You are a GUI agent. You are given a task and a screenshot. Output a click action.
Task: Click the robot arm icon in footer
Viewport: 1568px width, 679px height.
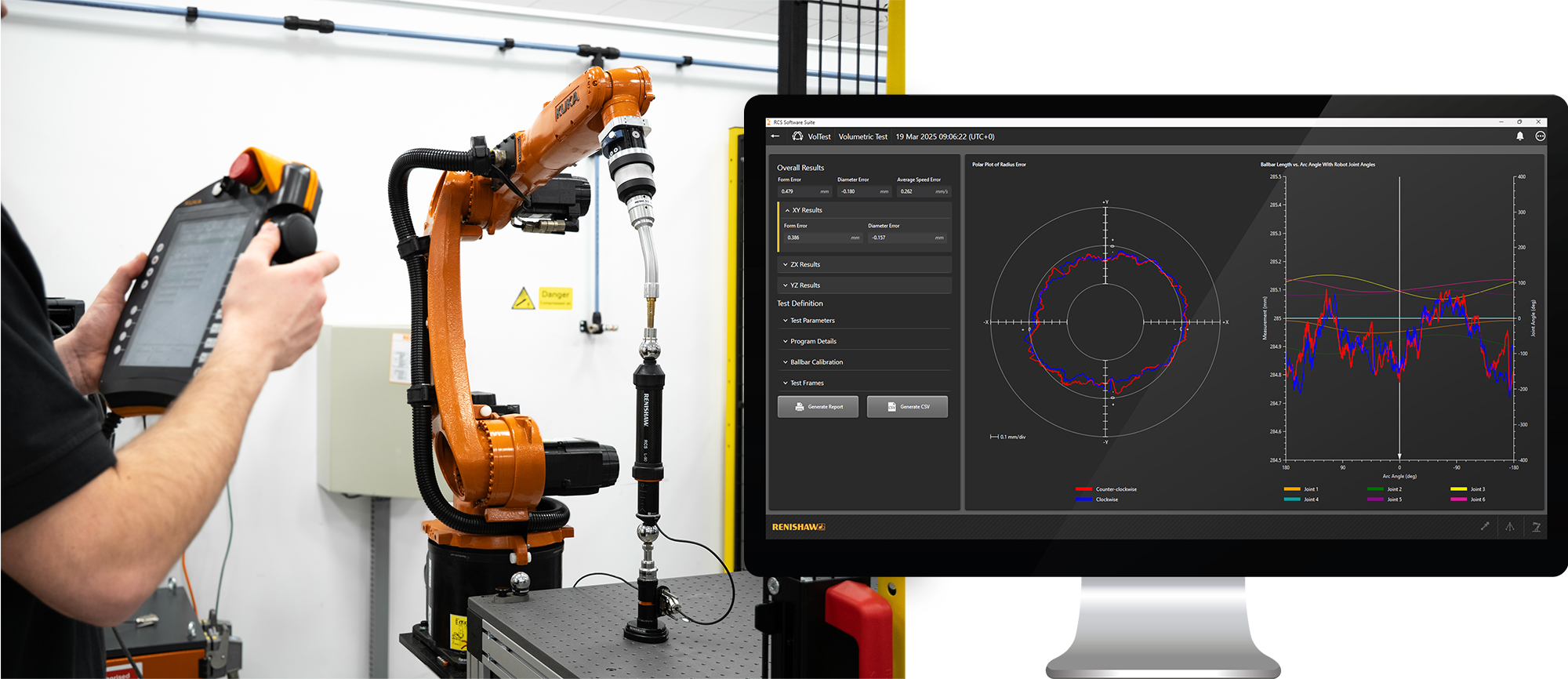pyautogui.click(x=1536, y=527)
